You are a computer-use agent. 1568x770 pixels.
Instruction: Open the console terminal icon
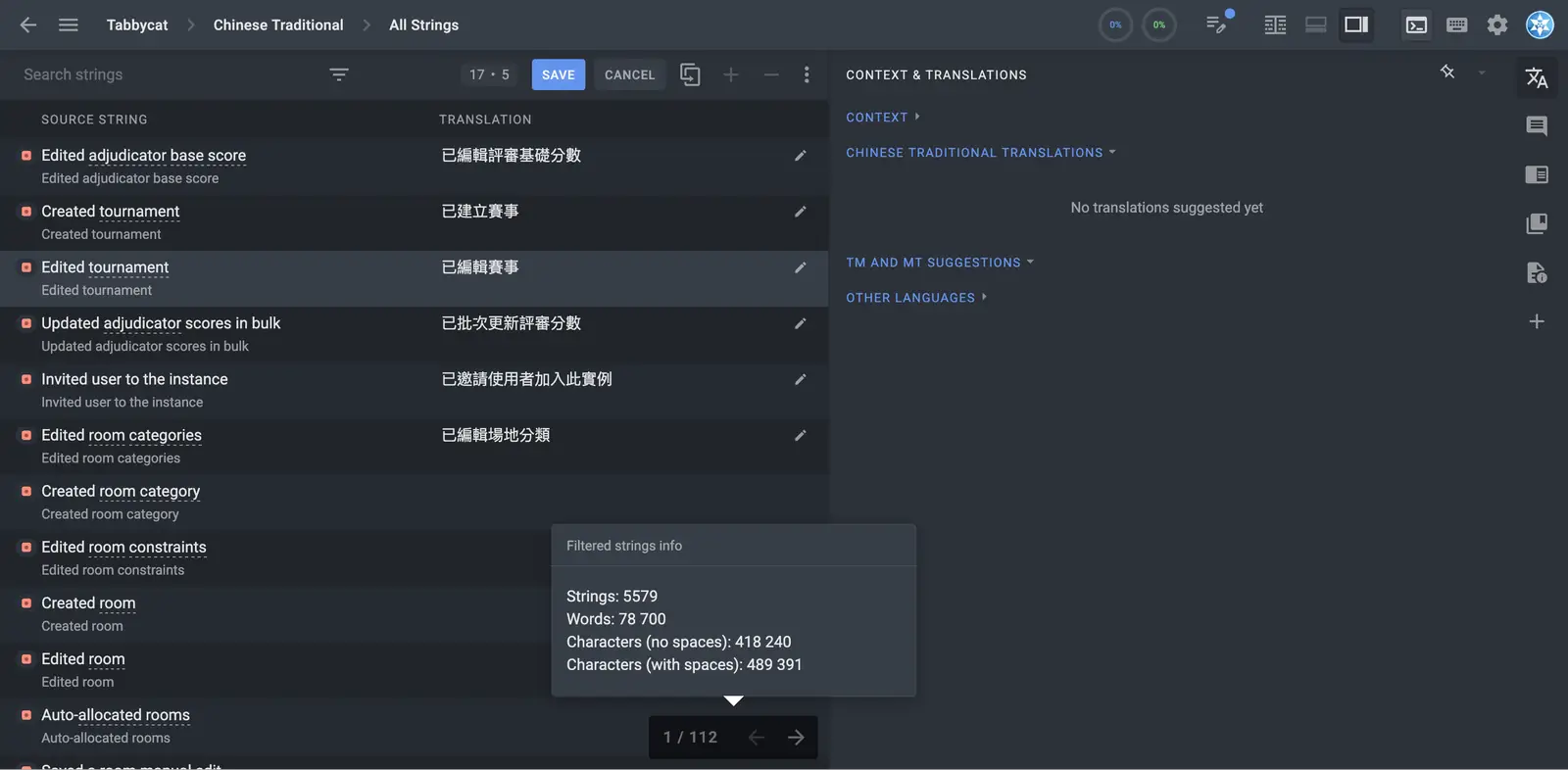click(x=1416, y=24)
